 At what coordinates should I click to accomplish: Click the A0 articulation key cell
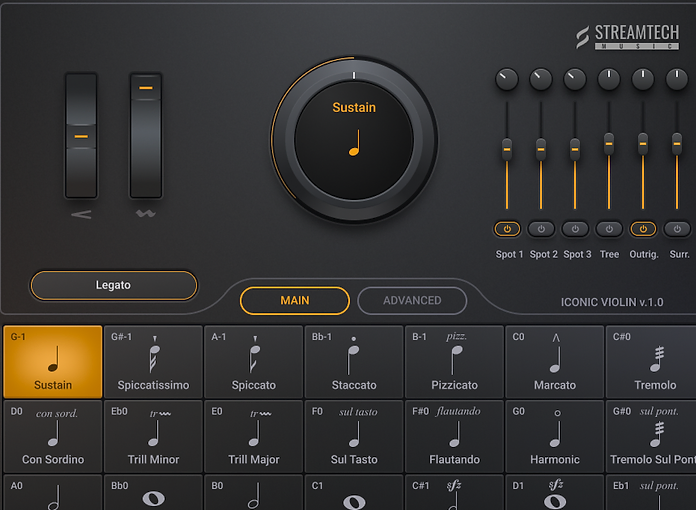coord(53,492)
